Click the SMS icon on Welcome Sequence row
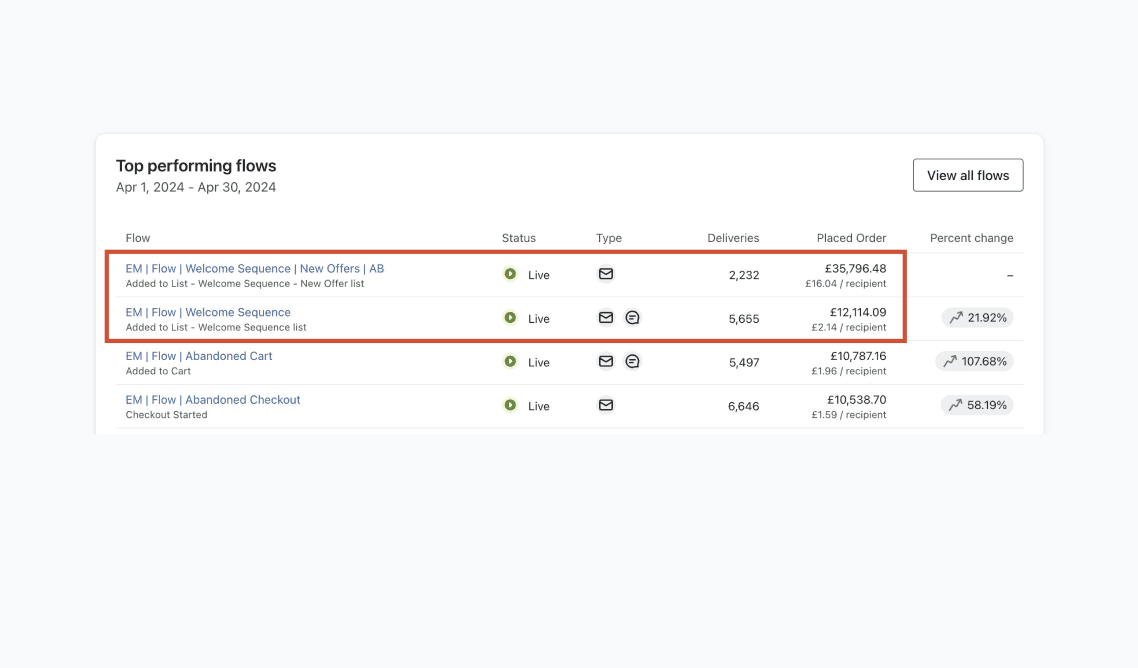1138x668 pixels. pyautogui.click(x=632, y=318)
